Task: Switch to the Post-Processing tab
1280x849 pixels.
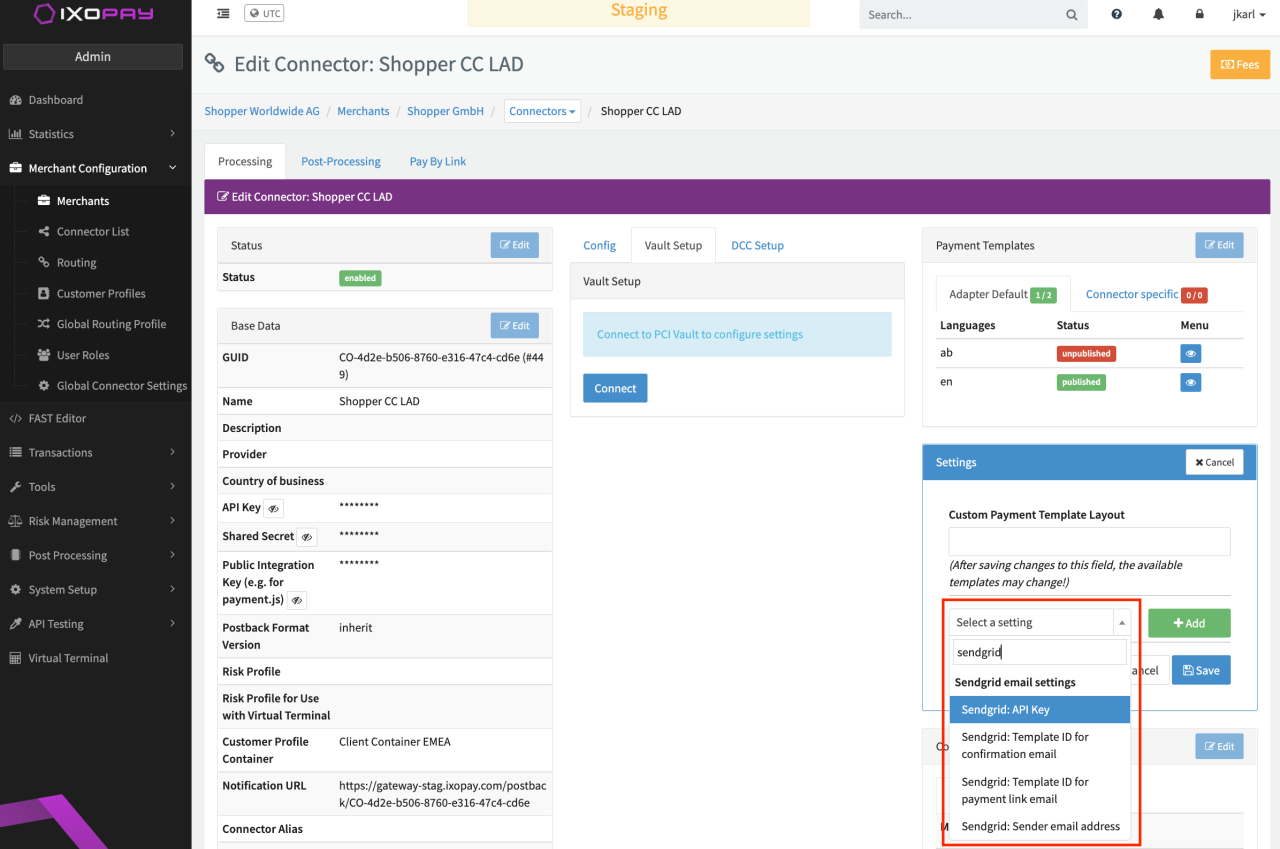Action: coord(340,161)
